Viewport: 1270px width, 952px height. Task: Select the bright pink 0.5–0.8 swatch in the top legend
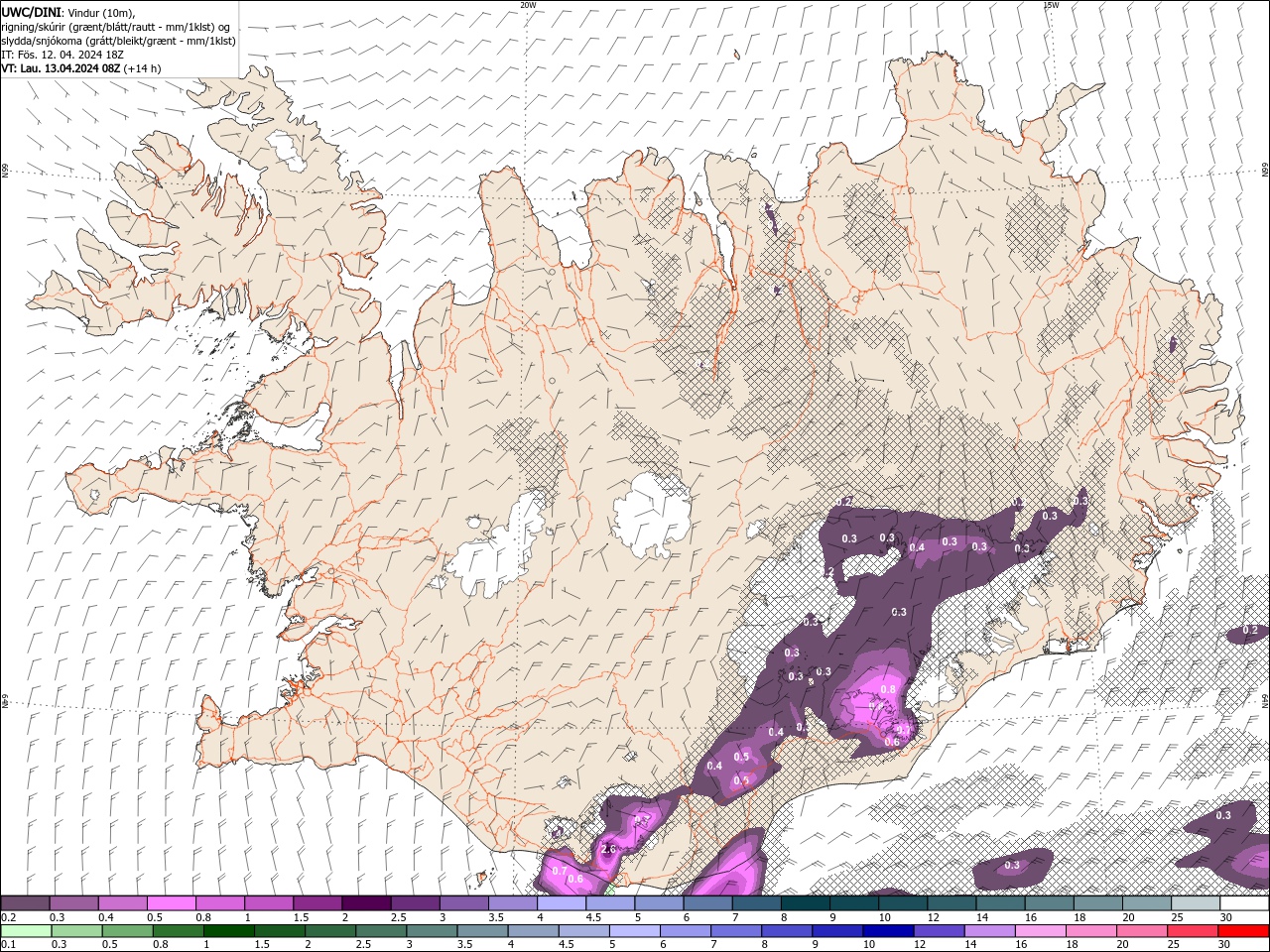point(171,903)
